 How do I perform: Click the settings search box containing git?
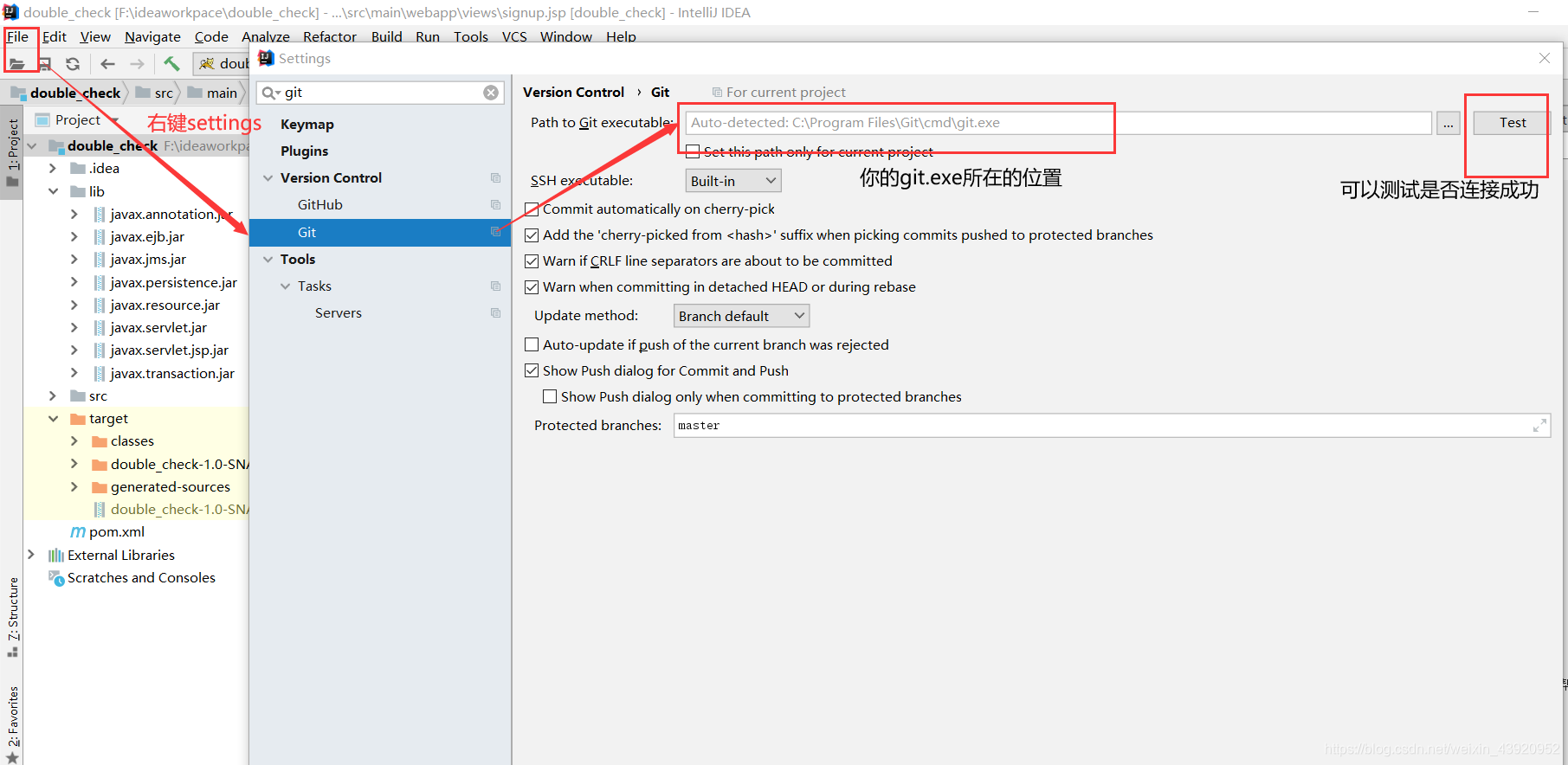[x=381, y=93]
